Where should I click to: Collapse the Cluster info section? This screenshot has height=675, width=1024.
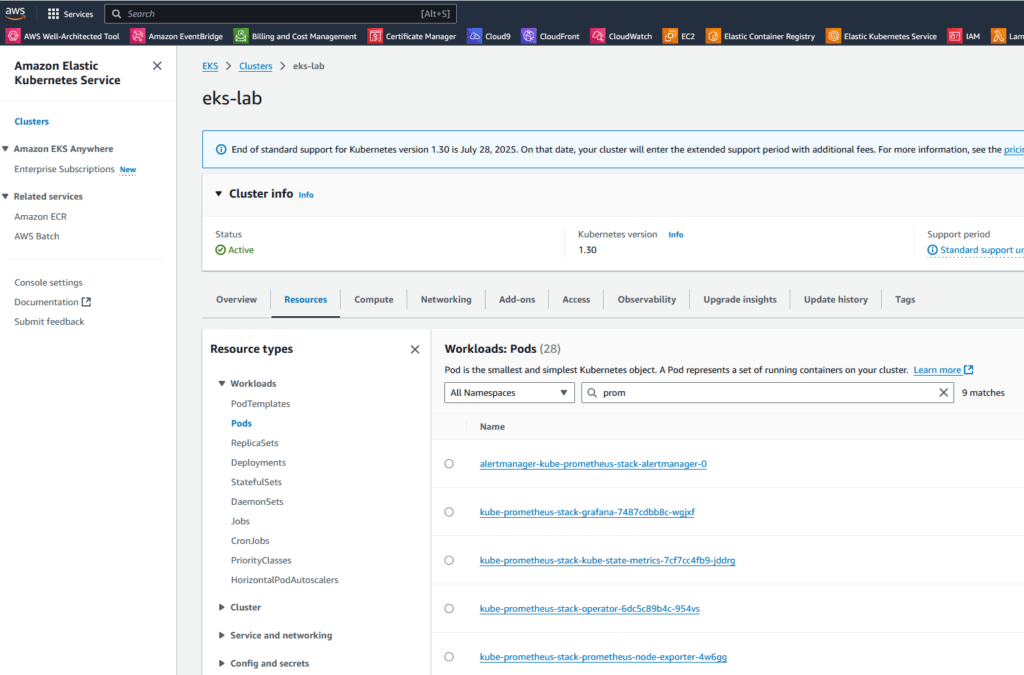point(219,194)
